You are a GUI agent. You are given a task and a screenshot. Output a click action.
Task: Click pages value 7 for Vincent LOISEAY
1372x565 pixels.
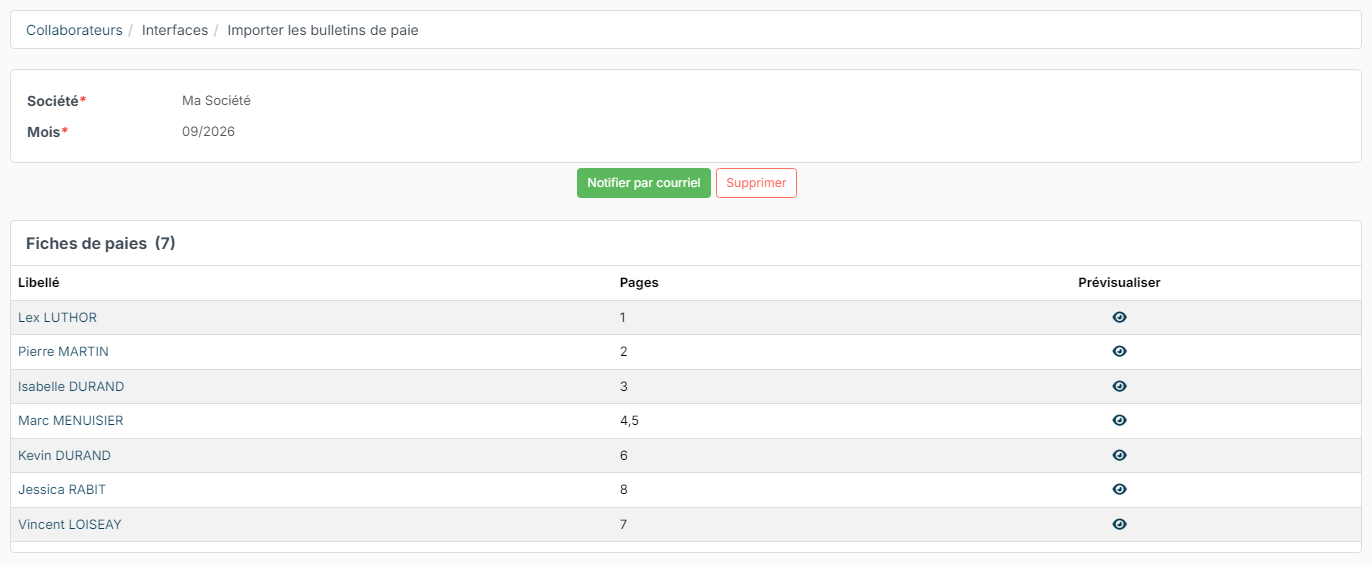[x=624, y=524]
